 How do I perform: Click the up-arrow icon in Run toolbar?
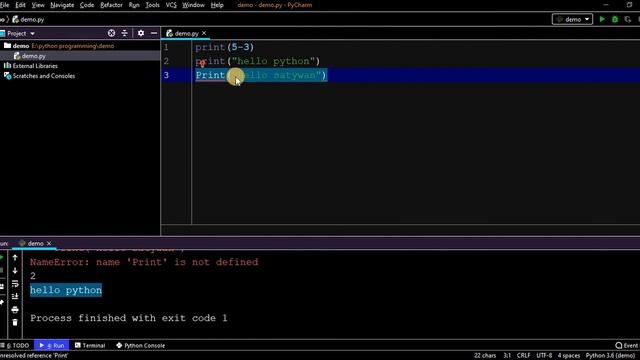coord(15,258)
